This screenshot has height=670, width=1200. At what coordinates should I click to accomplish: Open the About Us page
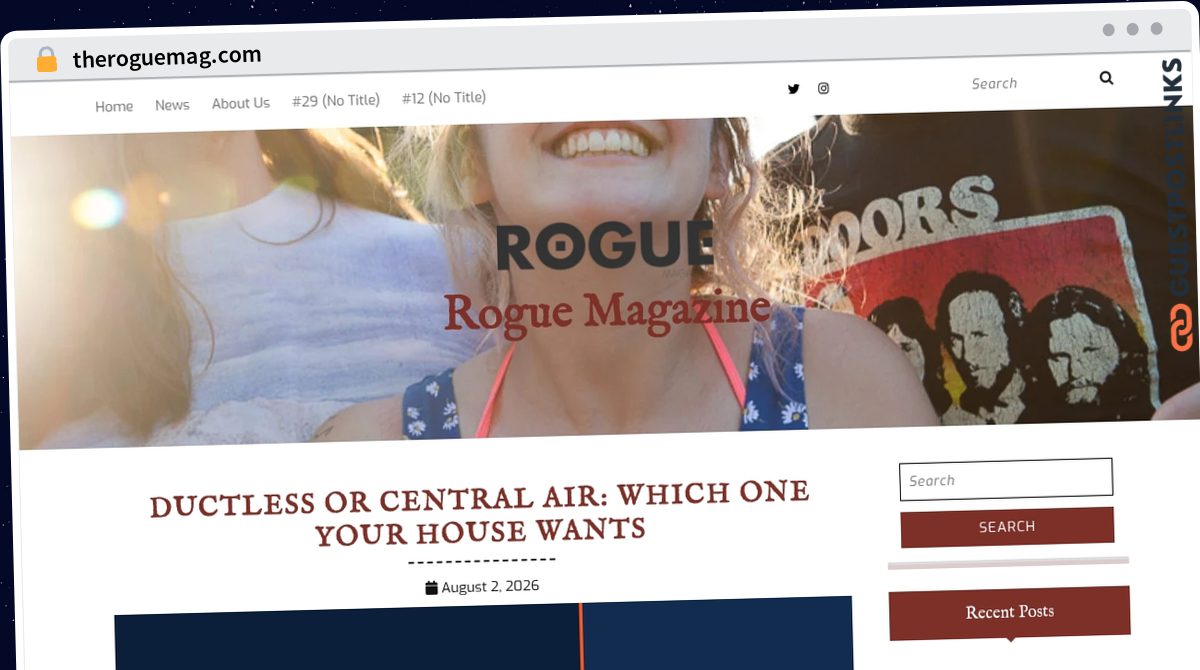tap(241, 103)
